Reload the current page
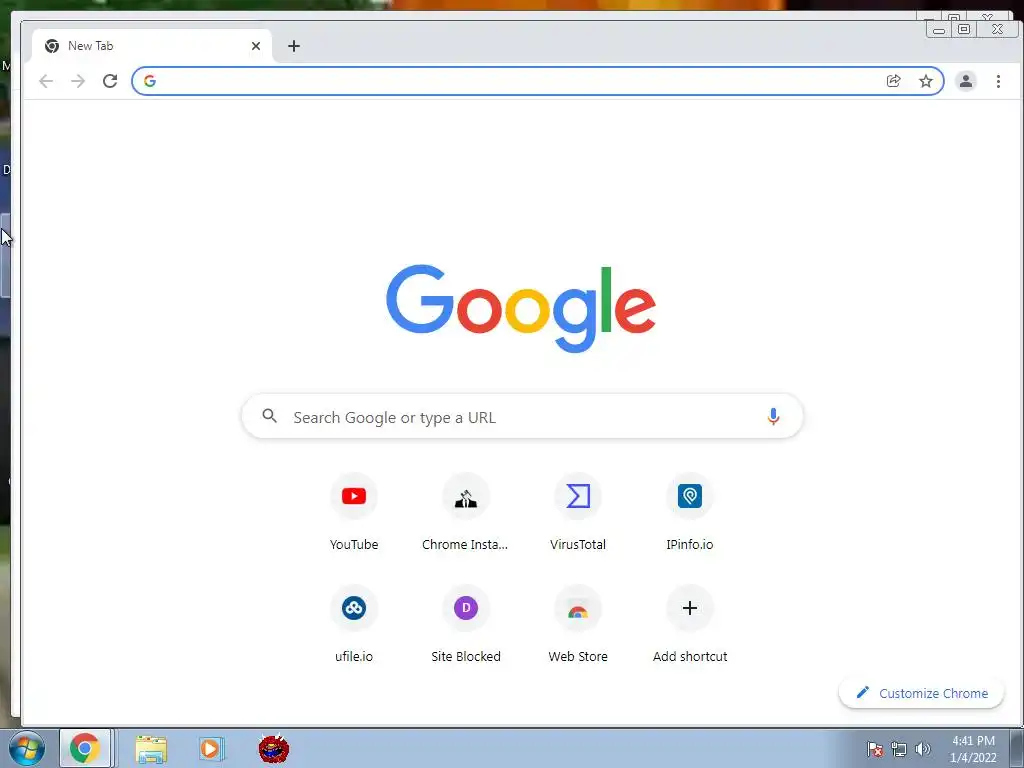The height and width of the screenshot is (768, 1024). [x=110, y=81]
